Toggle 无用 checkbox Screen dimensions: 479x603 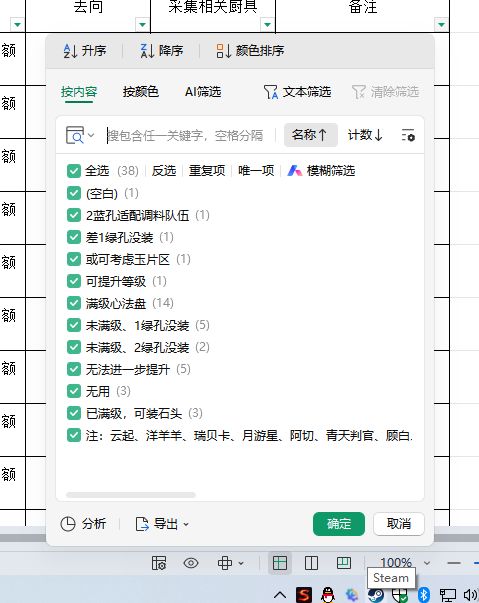tap(73, 391)
